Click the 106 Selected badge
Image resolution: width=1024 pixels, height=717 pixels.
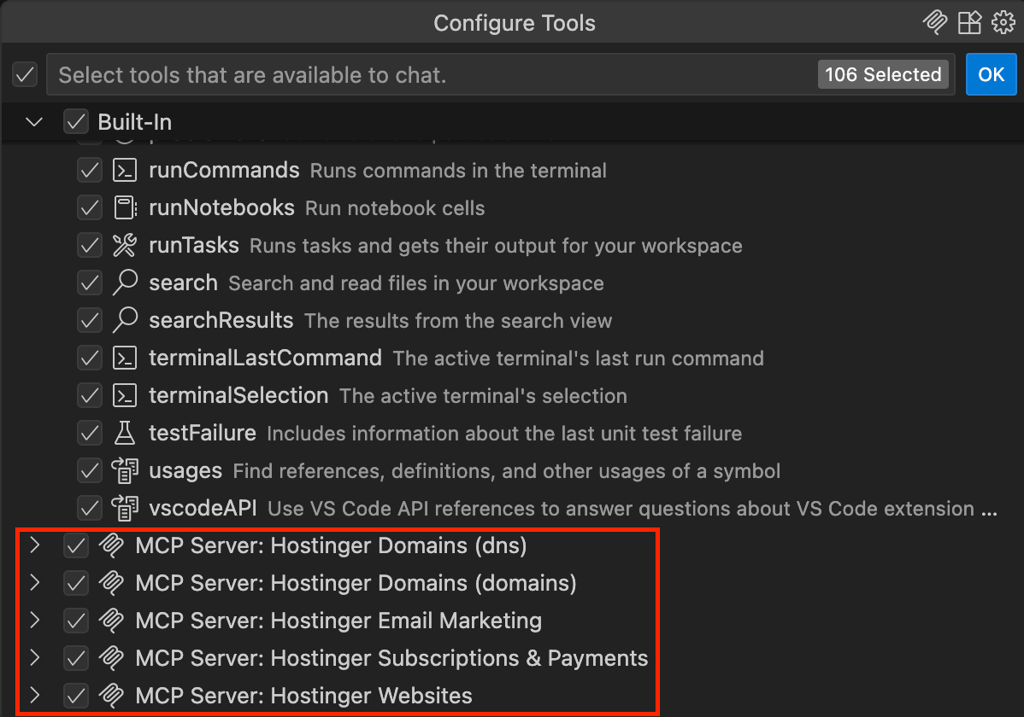click(883, 74)
